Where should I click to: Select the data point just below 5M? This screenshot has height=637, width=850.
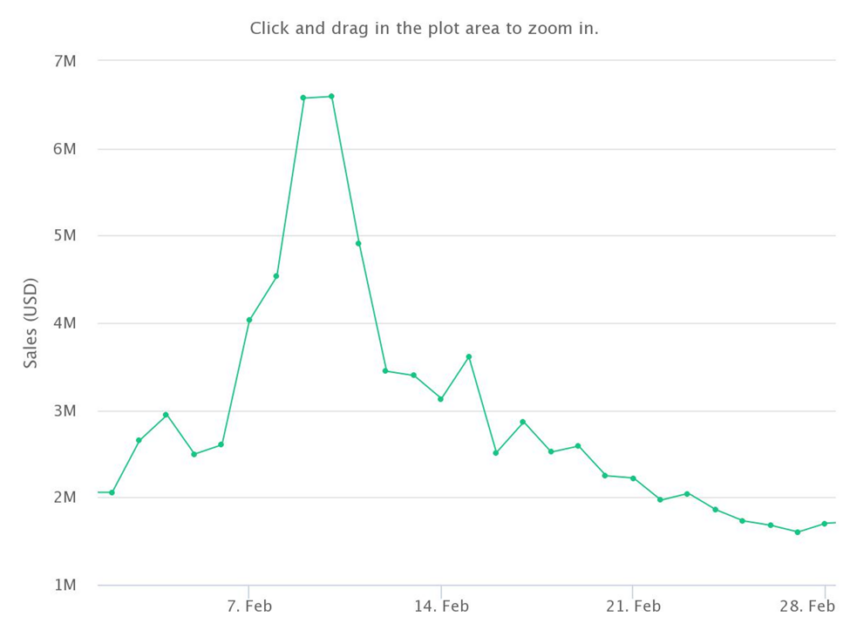pyautogui.click(x=358, y=244)
